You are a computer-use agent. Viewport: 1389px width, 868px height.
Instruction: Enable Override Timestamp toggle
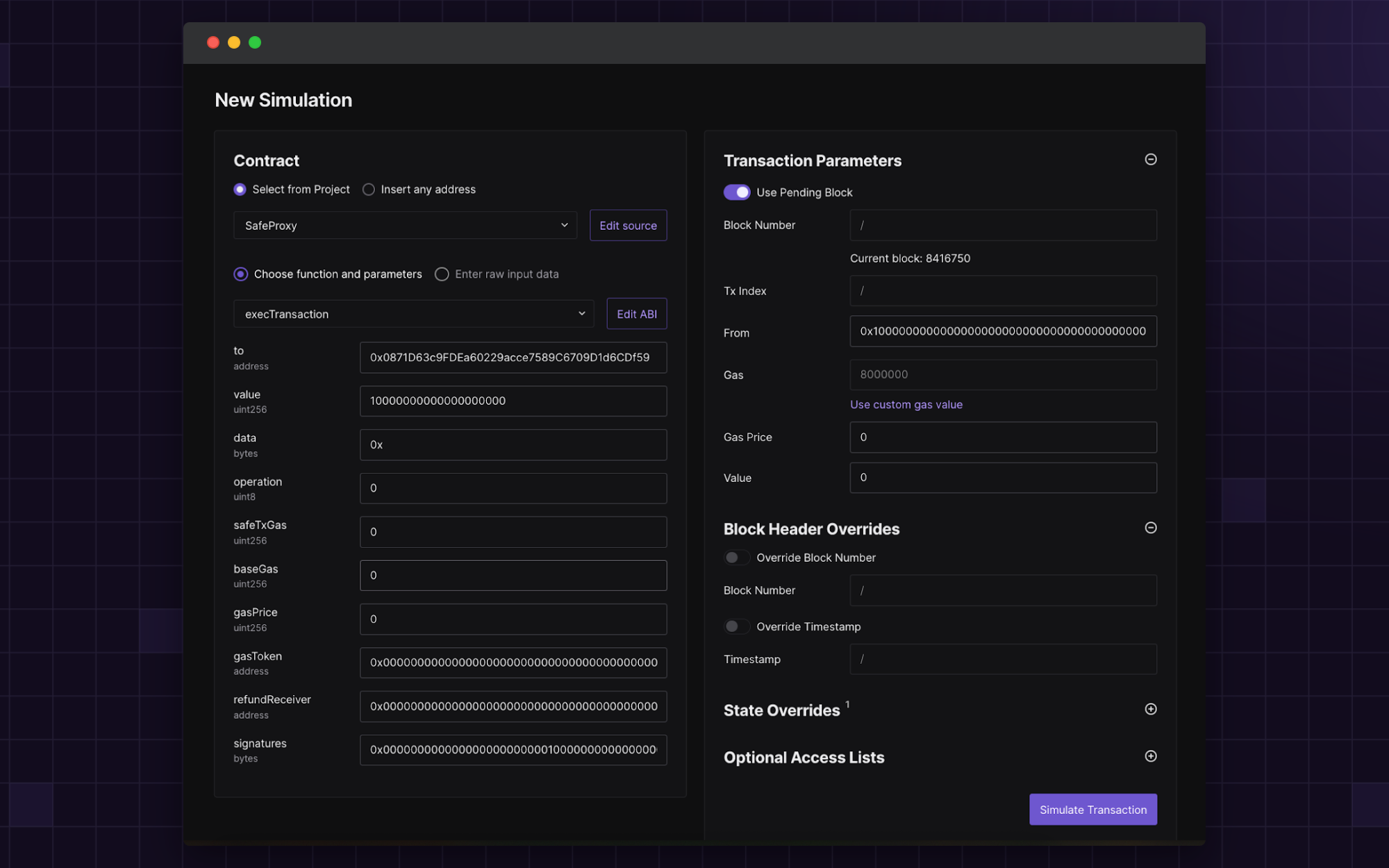[x=737, y=626]
